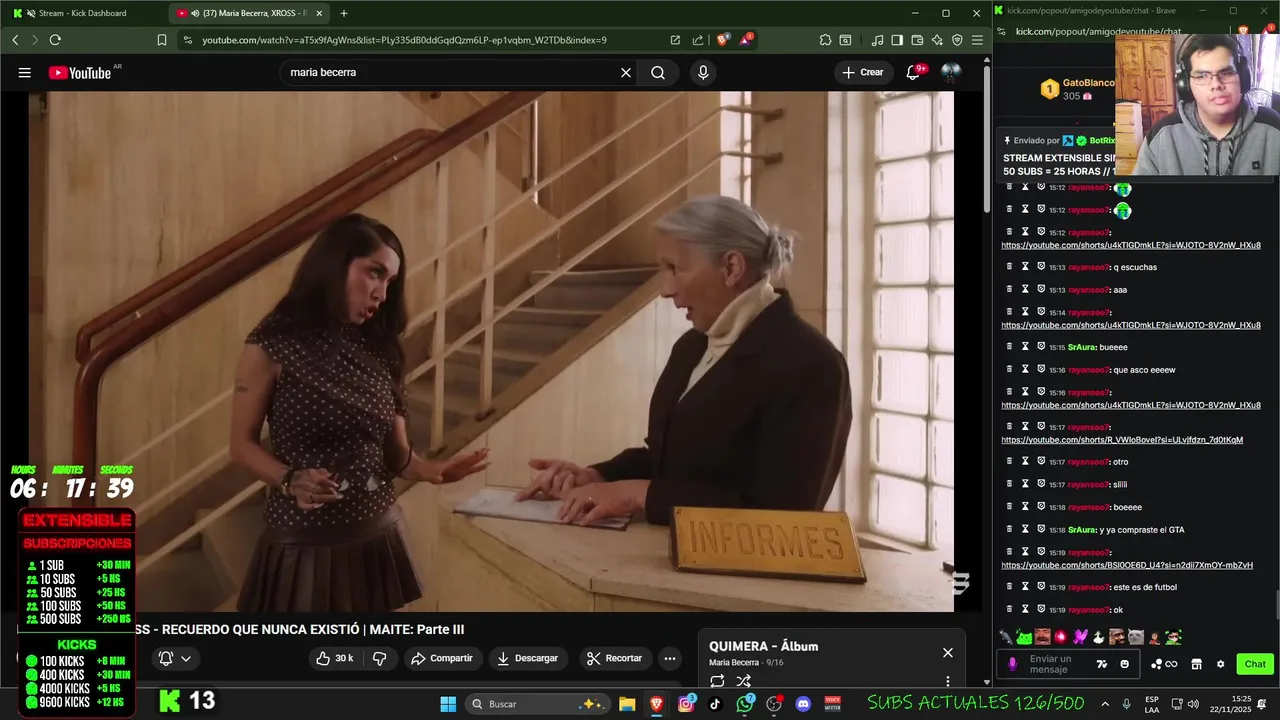The image size is (1280, 720).
Task: Click the video player frame
Action: pyautogui.click(x=491, y=351)
